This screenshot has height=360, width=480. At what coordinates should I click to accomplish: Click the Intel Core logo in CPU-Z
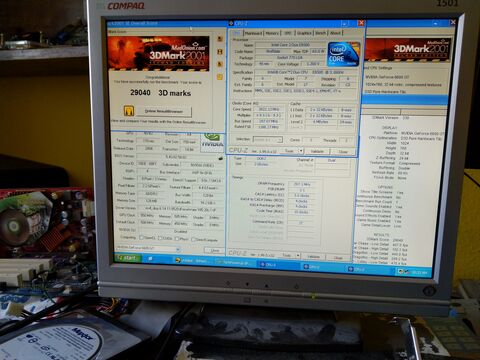click(343, 54)
